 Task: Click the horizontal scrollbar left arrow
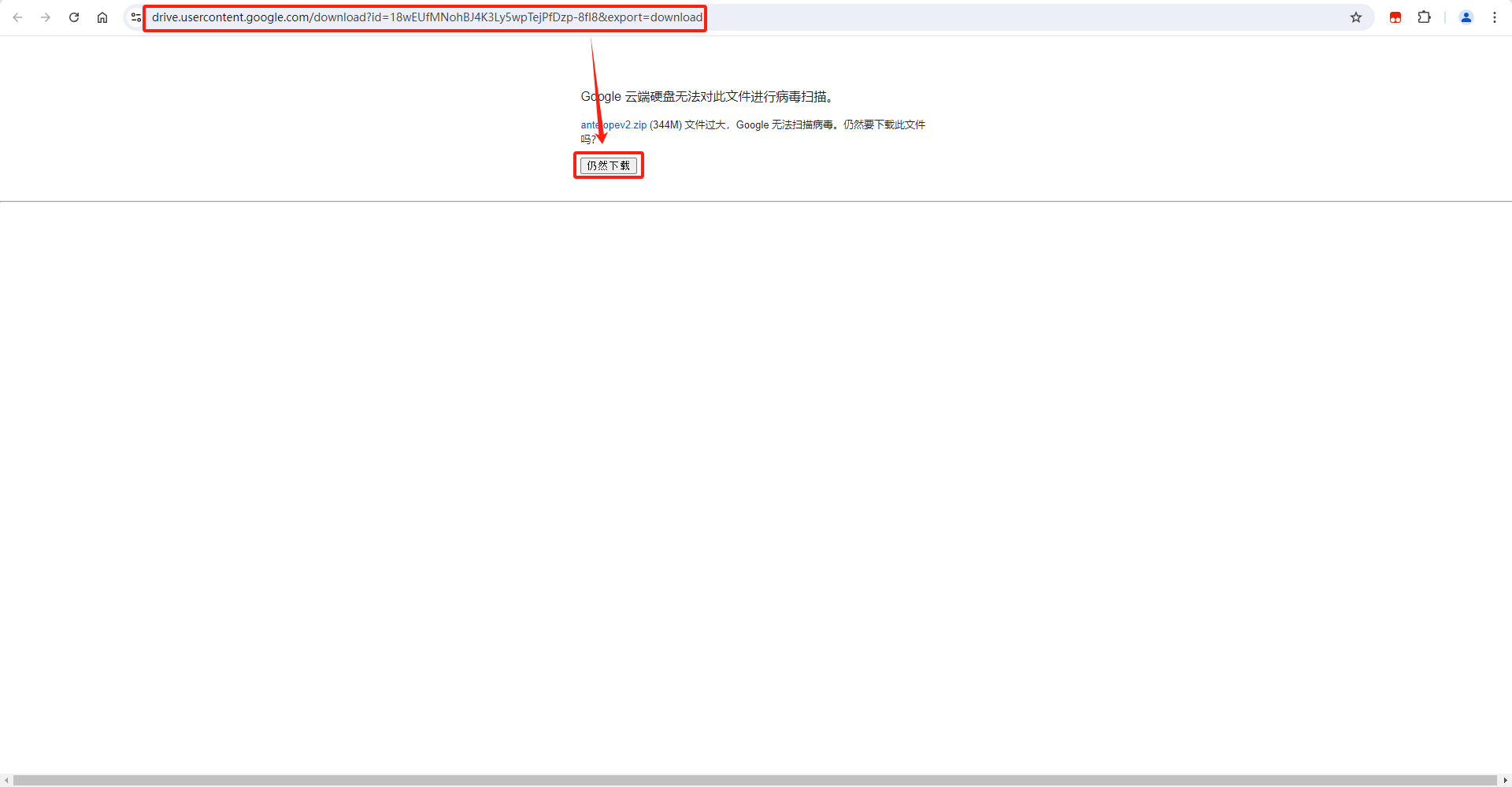(x=6, y=781)
